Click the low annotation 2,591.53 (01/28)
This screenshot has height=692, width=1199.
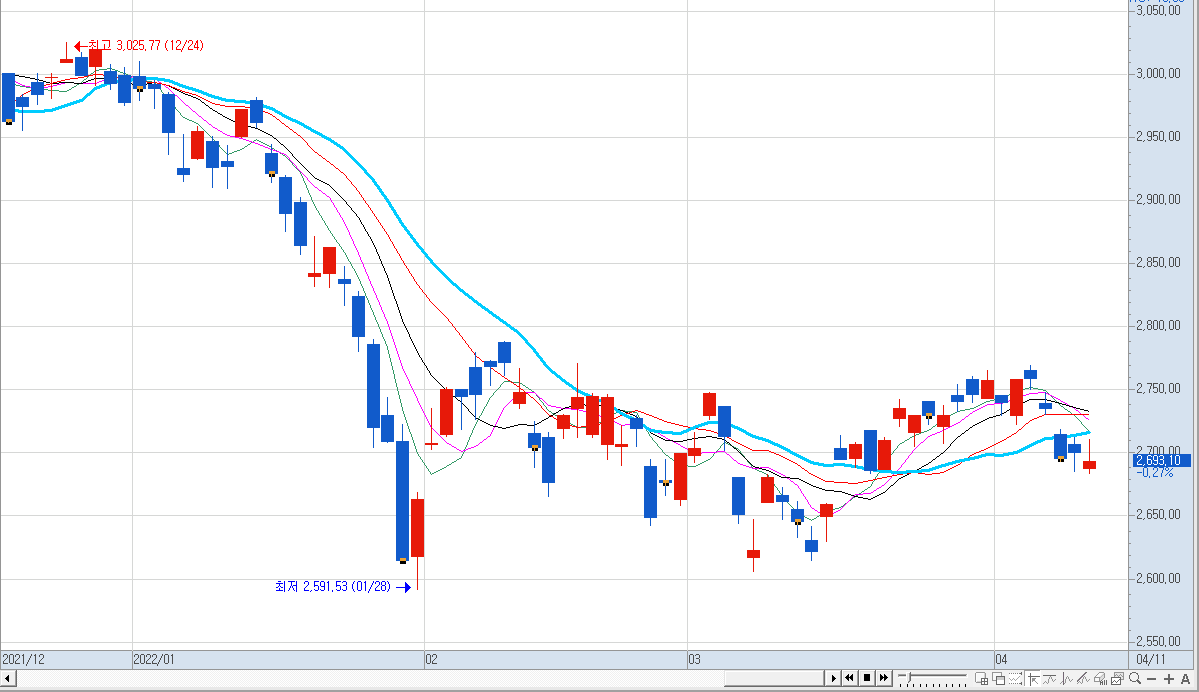(x=333, y=586)
